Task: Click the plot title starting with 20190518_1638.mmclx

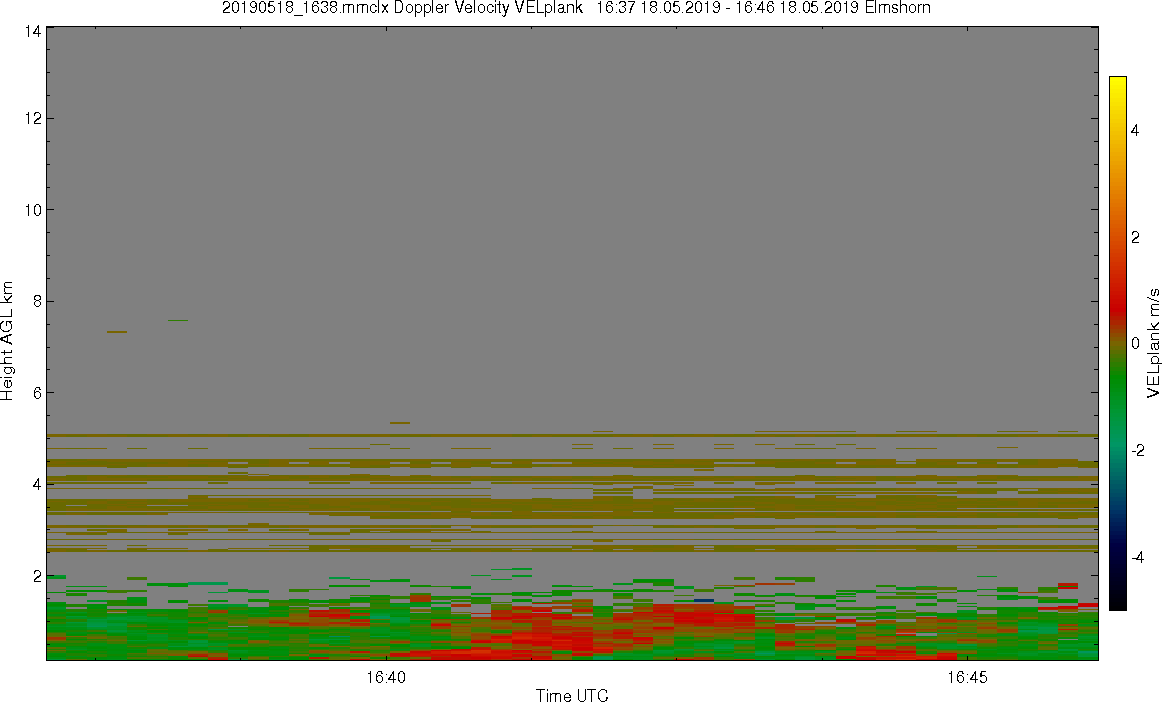Action: pyautogui.click(x=576, y=8)
